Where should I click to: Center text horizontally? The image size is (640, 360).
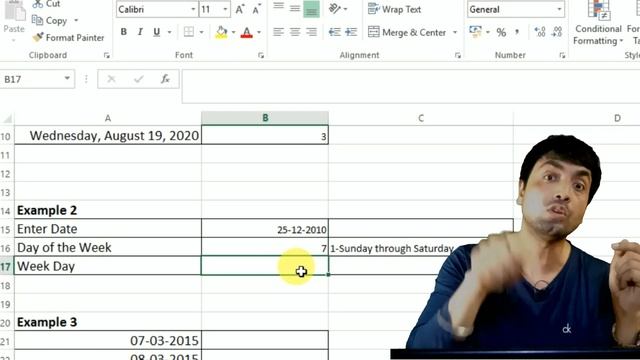(x=295, y=32)
